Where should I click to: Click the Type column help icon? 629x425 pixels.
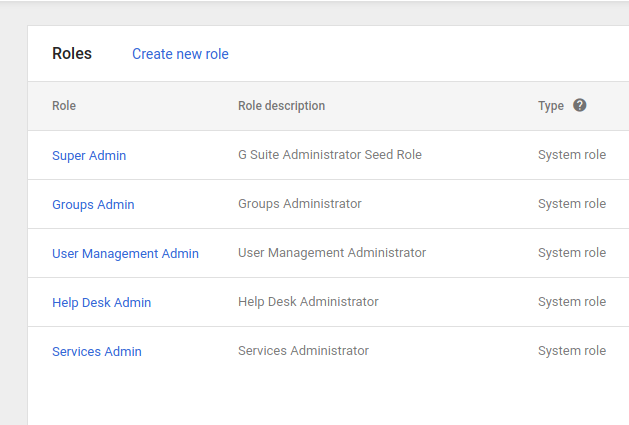[x=580, y=105]
